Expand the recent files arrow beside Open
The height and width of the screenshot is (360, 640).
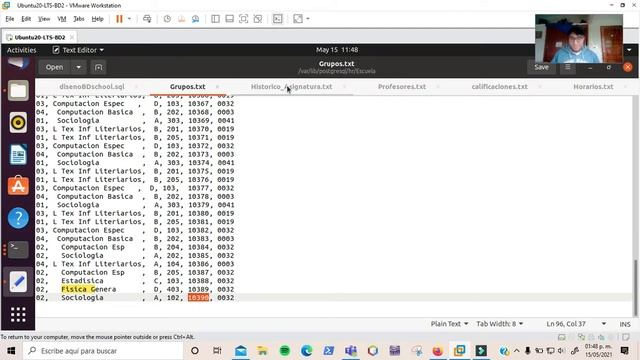click(78, 67)
